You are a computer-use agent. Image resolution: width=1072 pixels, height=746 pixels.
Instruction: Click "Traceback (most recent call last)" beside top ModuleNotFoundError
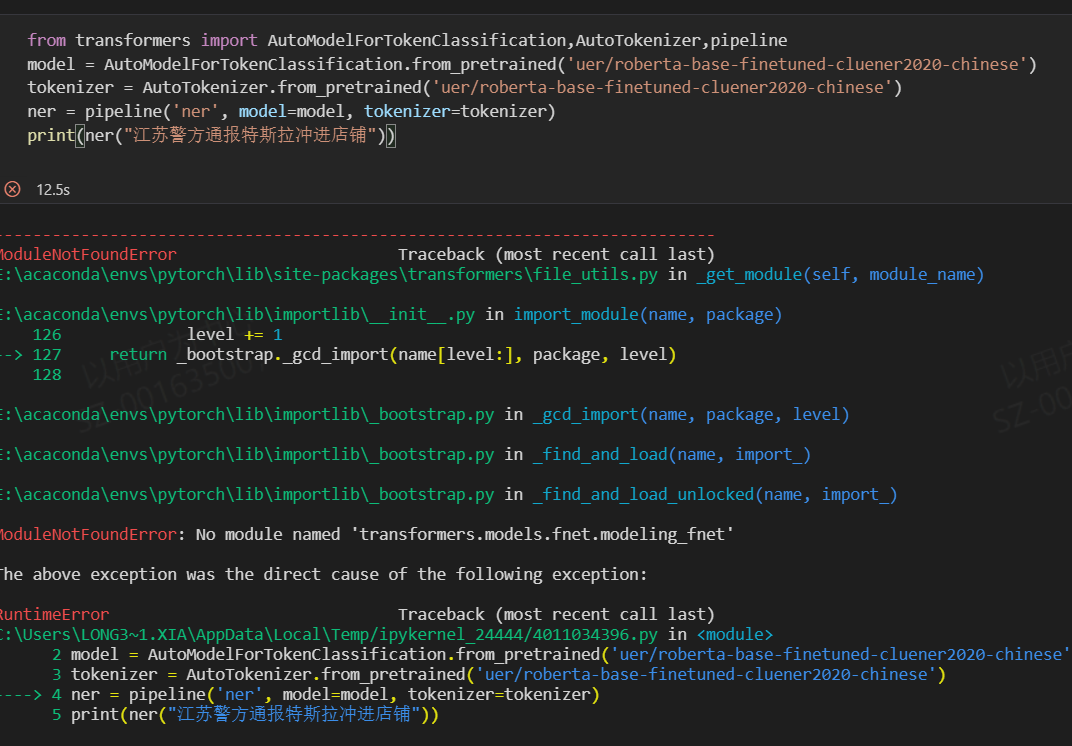[557, 255]
